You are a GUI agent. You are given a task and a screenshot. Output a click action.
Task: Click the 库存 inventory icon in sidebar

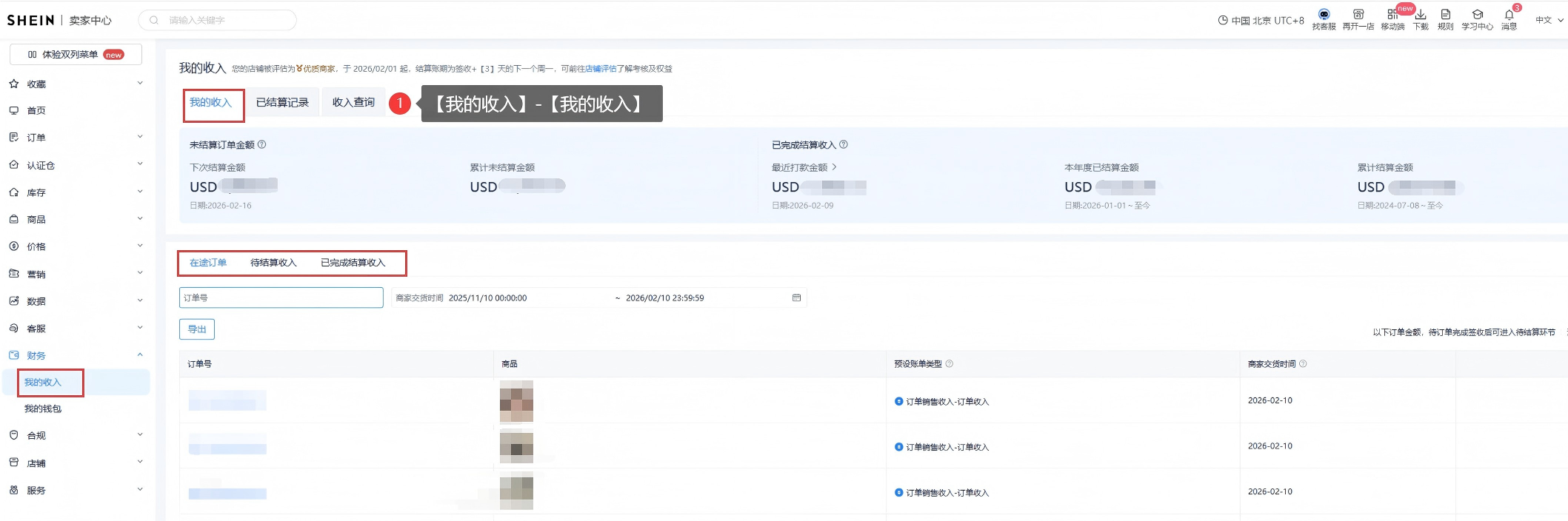click(x=13, y=192)
